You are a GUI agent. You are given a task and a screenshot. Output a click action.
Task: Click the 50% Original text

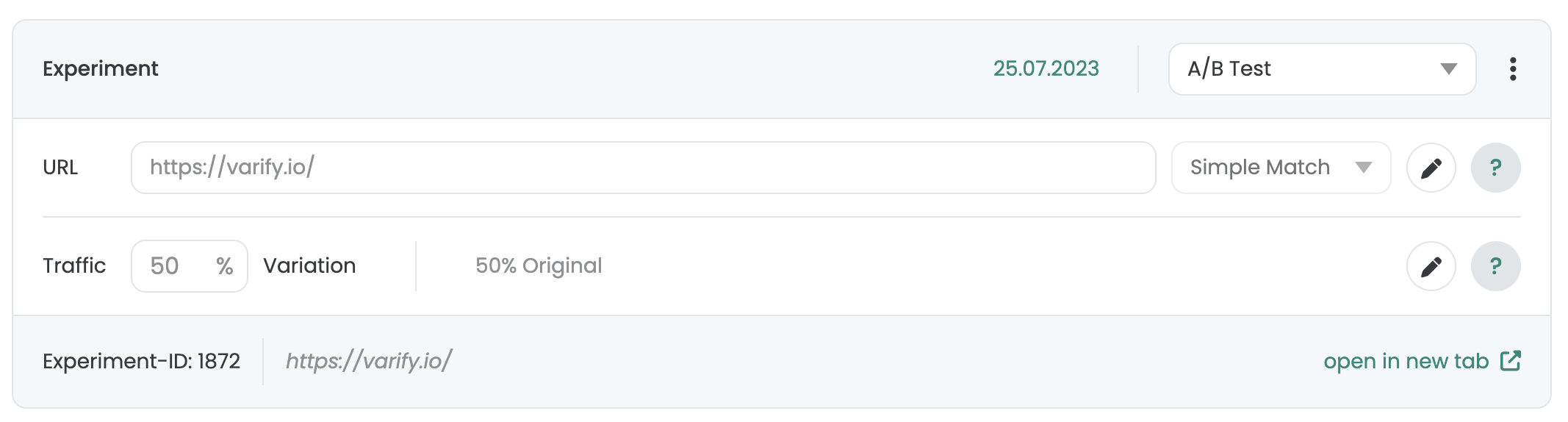coord(539,265)
